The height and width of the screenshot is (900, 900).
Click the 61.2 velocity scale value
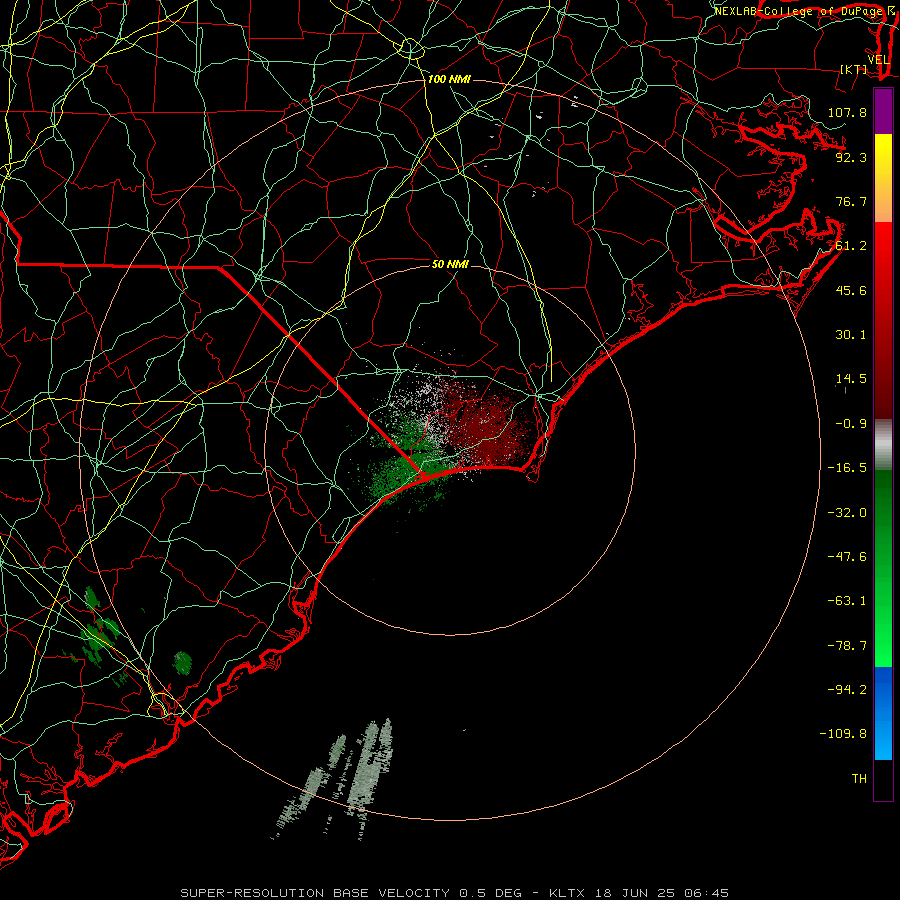tap(851, 246)
